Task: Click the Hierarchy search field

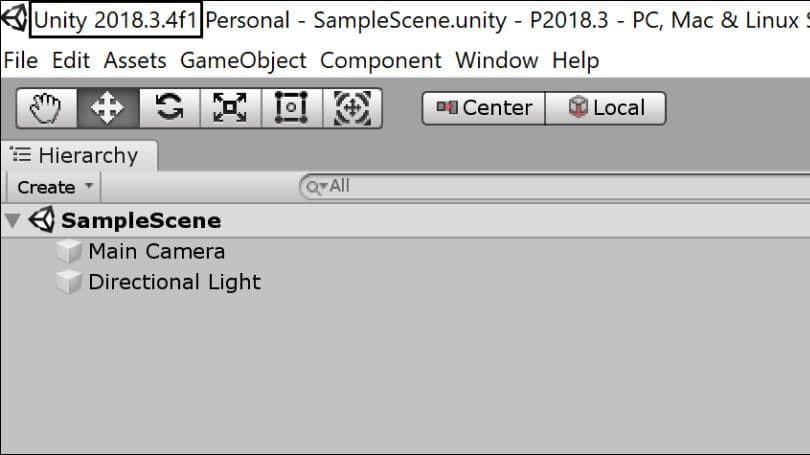Action: [x=554, y=186]
